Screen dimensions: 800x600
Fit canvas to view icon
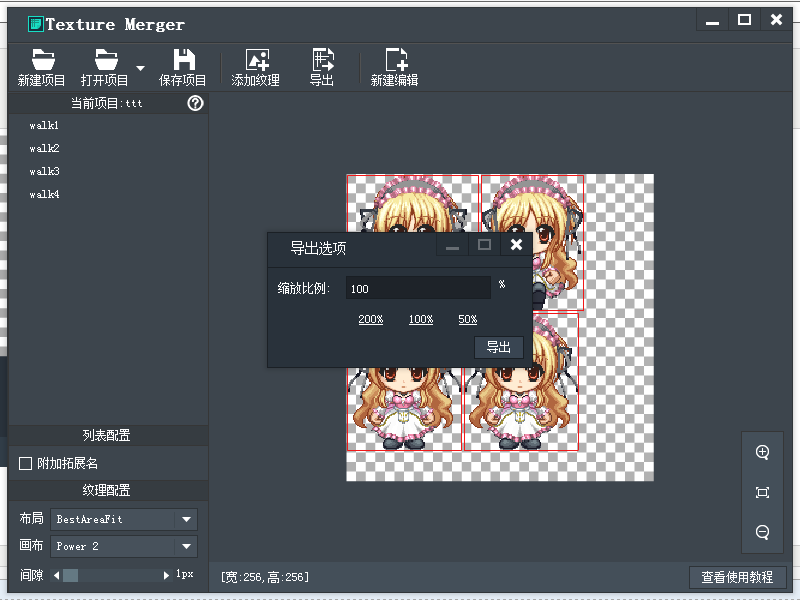coord(762,492)
